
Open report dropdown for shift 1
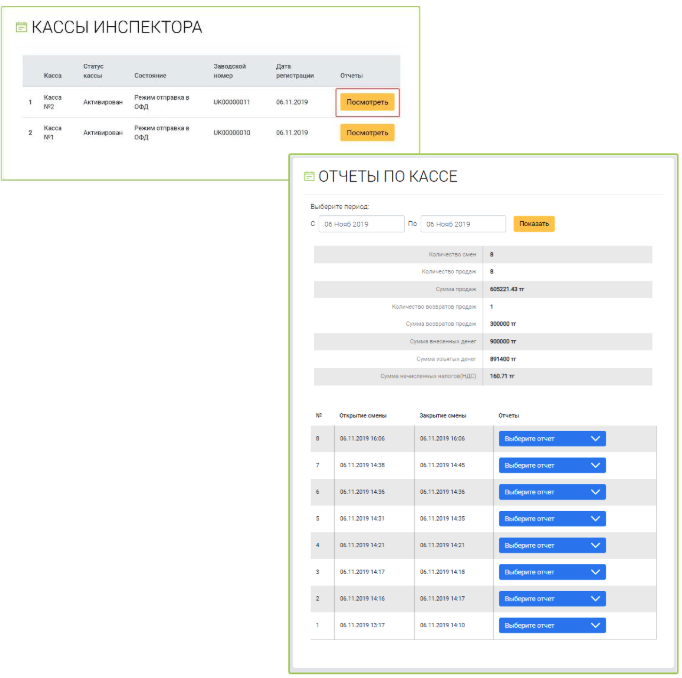pyautogui.click(x=552, y=625)
